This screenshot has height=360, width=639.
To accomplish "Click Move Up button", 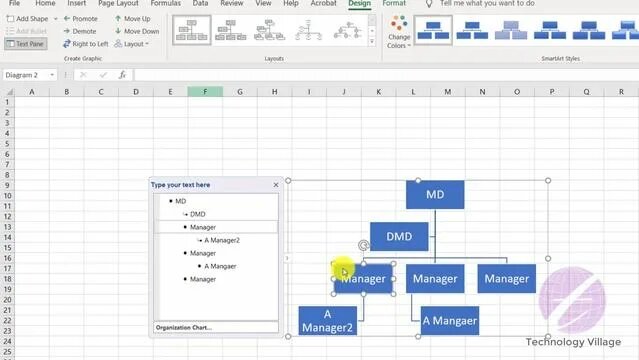I will coord(132,19).
